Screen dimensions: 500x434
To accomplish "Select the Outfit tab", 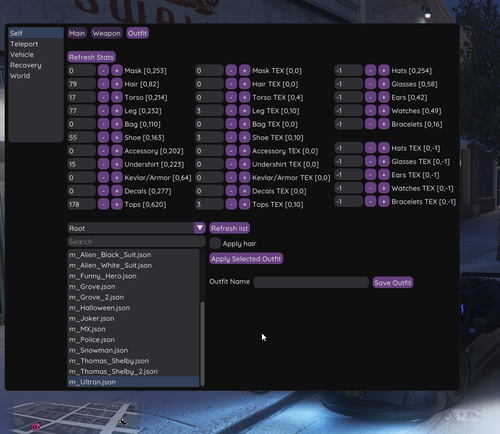I will (137, 33).
